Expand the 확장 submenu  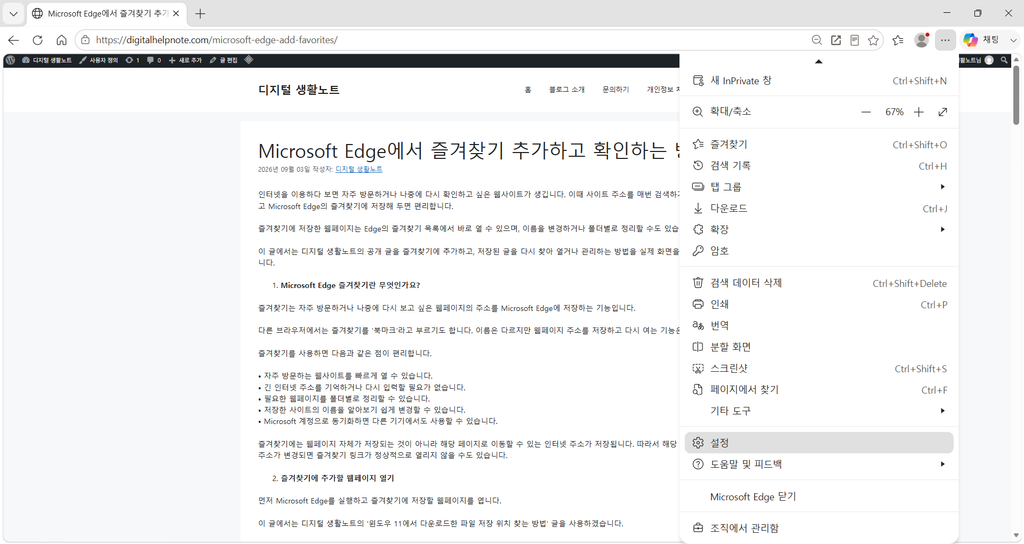(x=819, y=229)
